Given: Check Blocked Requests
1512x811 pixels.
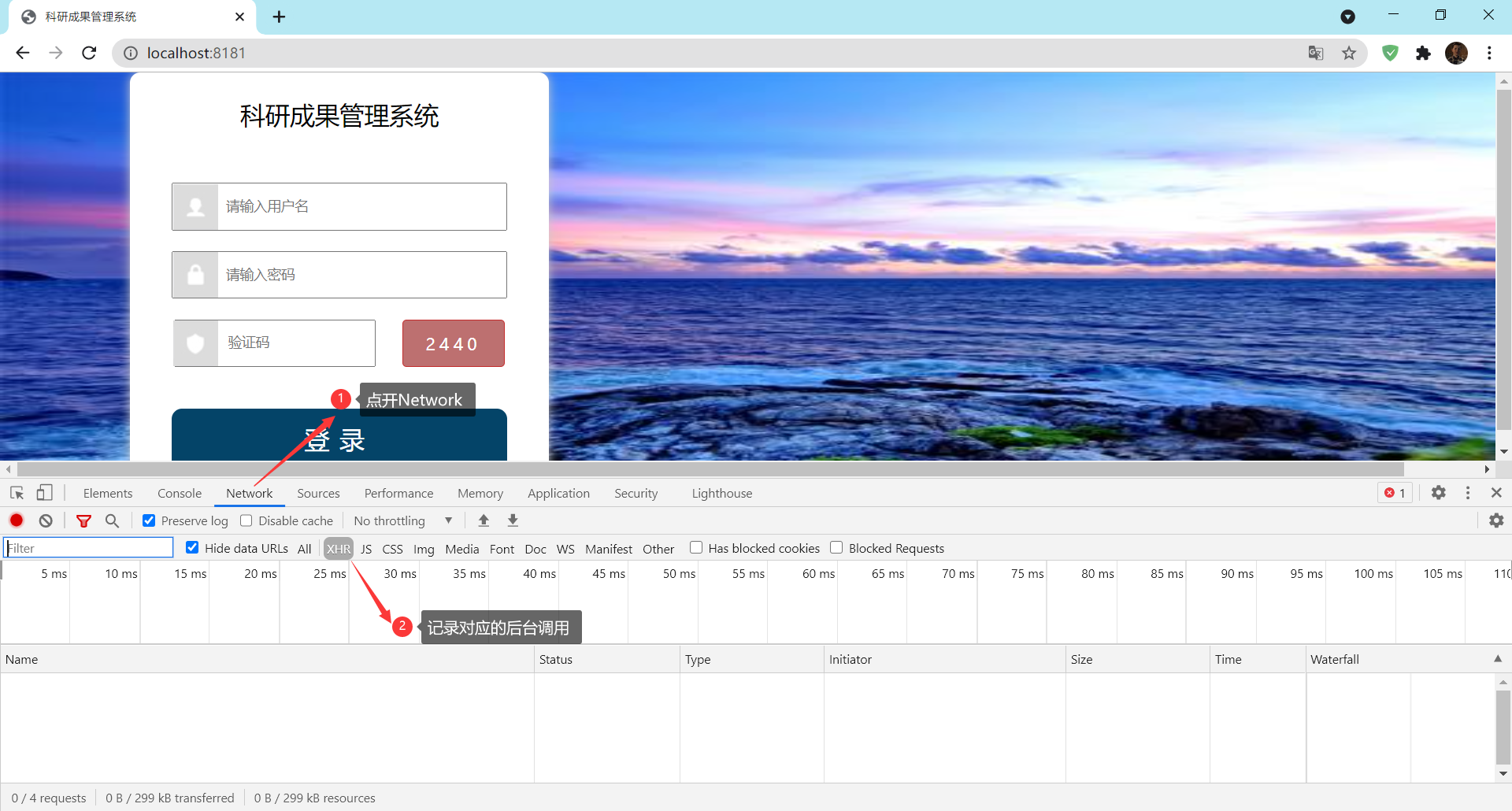Looking at the screenshot, I should tap(836, 547).
